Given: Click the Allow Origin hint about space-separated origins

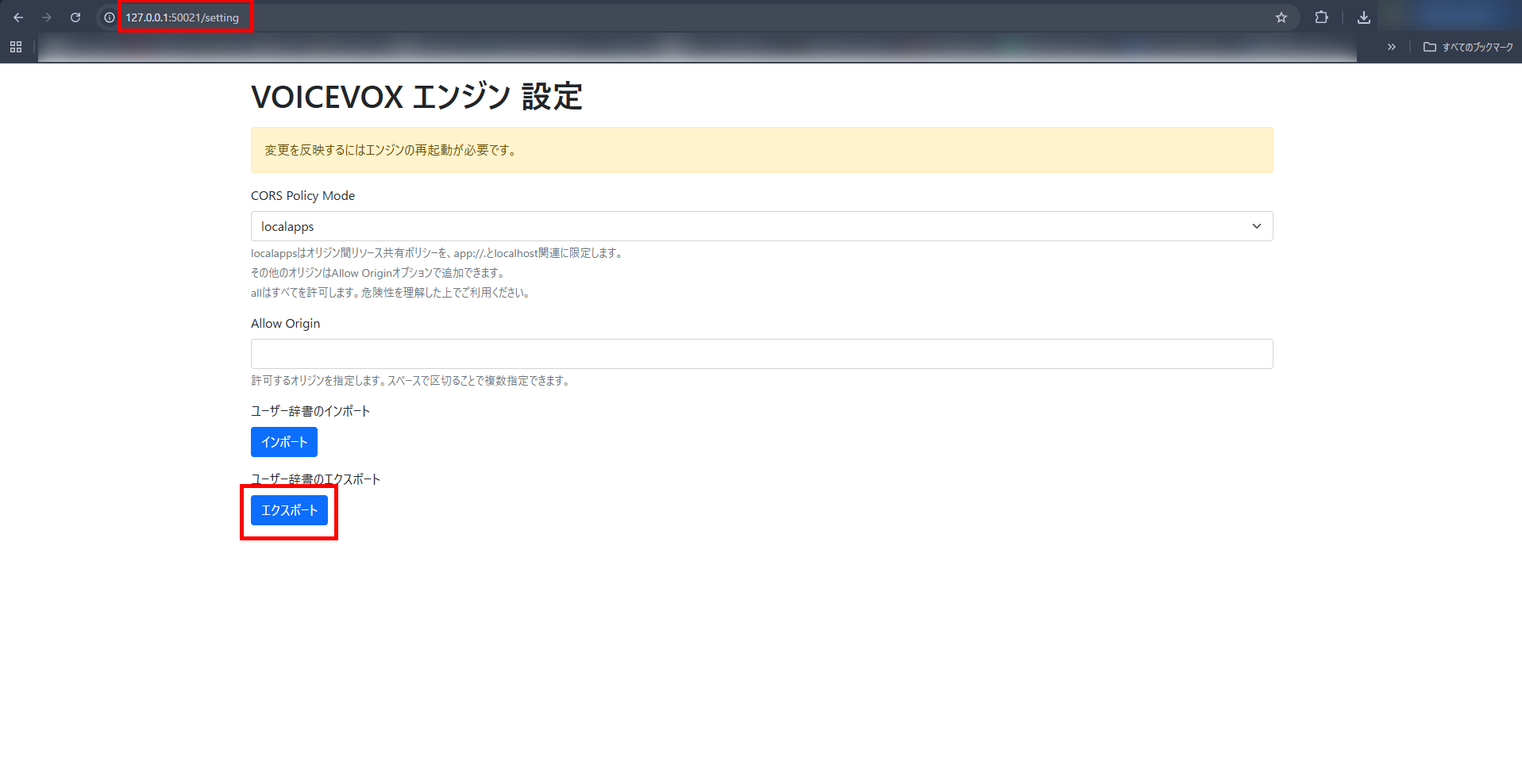Looking at the screenshot, I should pyautogui.click(x=411, y=381).
